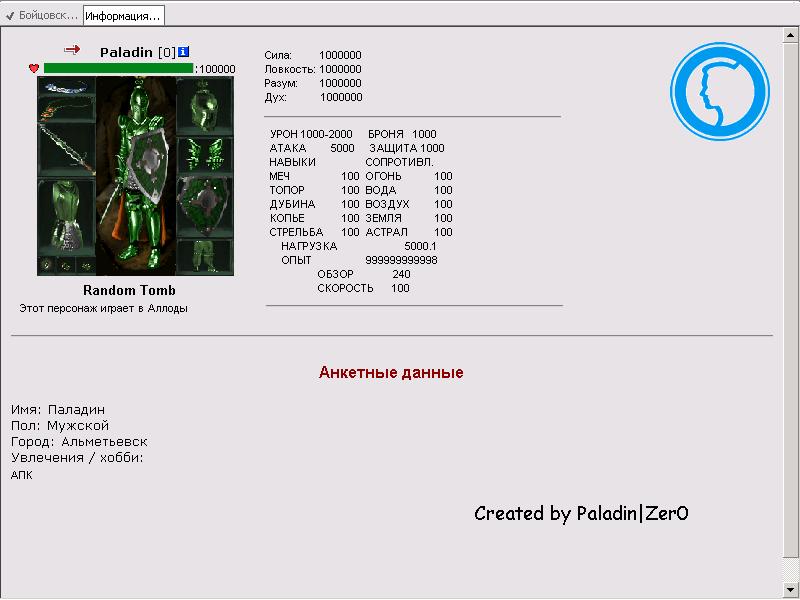Switch to the Бойцовск... tab

click(42, 16)
